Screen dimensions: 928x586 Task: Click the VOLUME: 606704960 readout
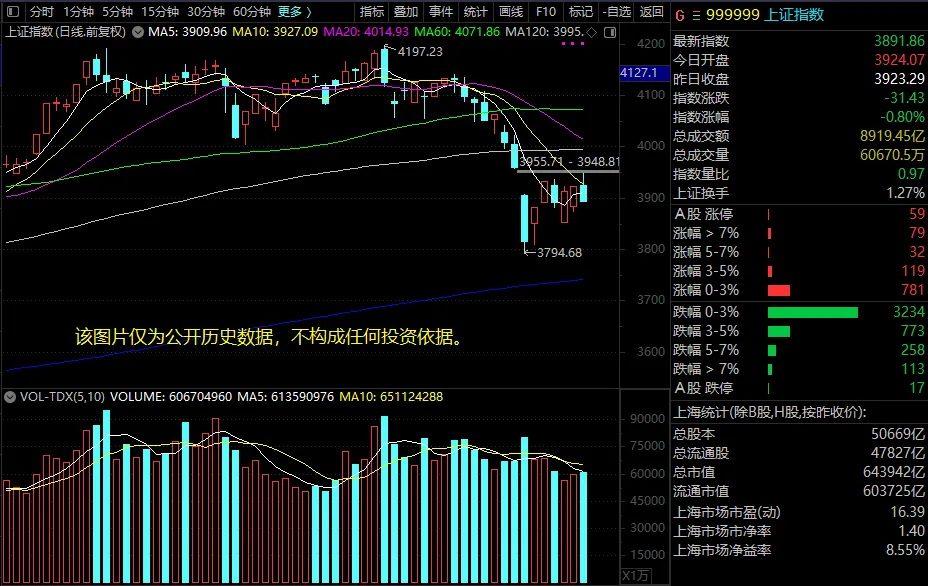[171, 397]
